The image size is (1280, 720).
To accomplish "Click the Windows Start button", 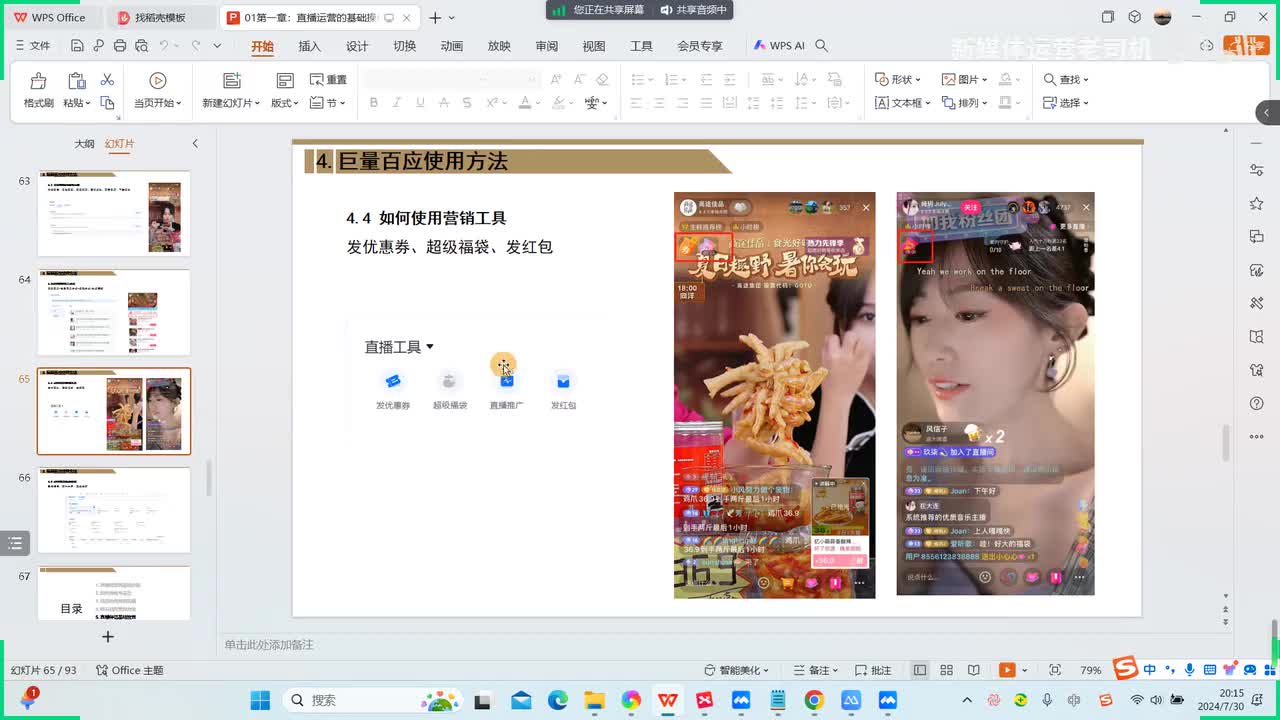I will tap(259, 700).
